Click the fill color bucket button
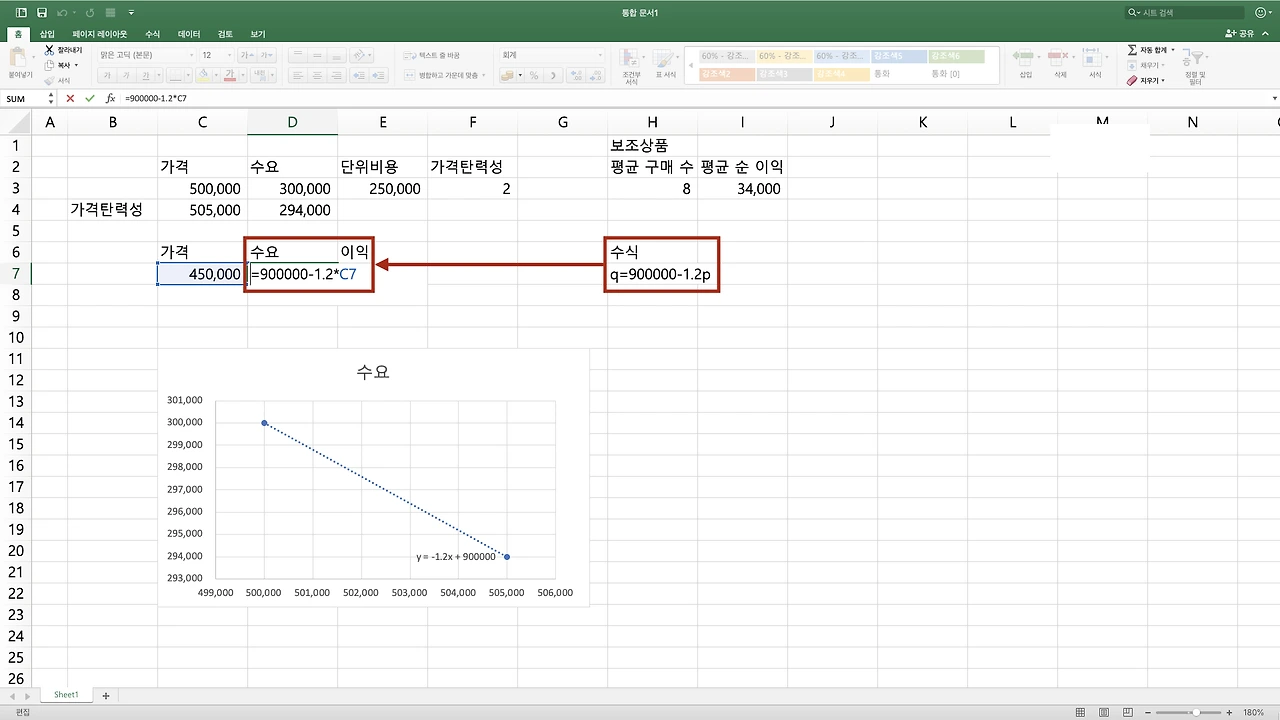 pyautogui.click(x=203, y=75)
